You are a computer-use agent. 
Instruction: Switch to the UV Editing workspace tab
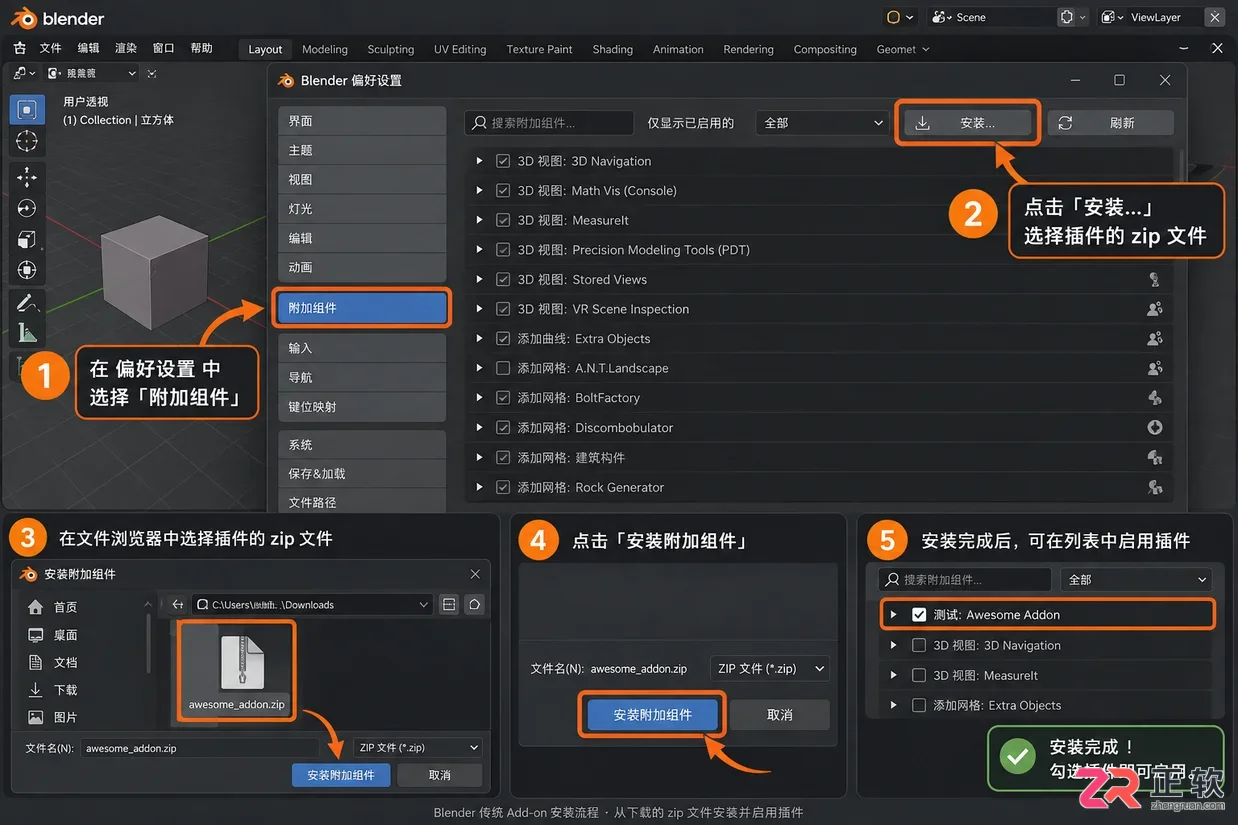pos(460,49)
